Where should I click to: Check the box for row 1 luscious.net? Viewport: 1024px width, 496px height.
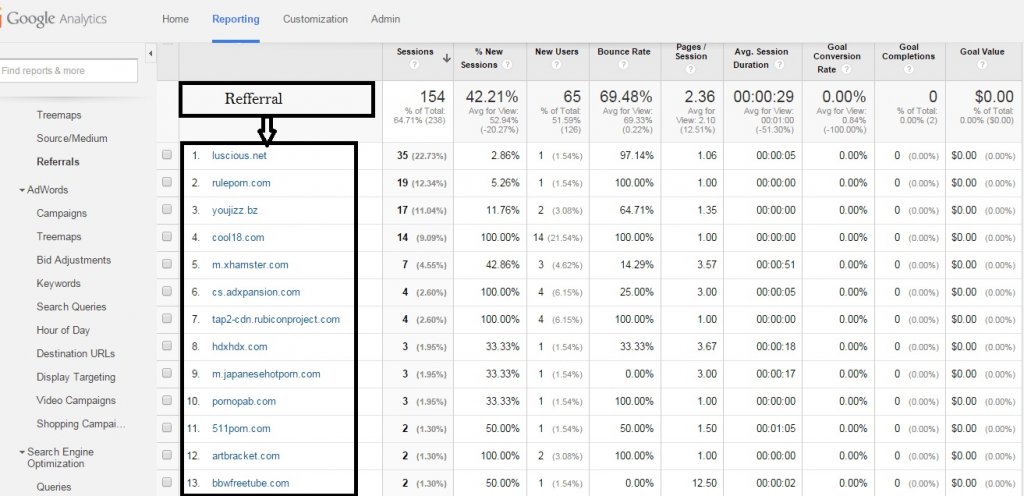pos(167,155)
